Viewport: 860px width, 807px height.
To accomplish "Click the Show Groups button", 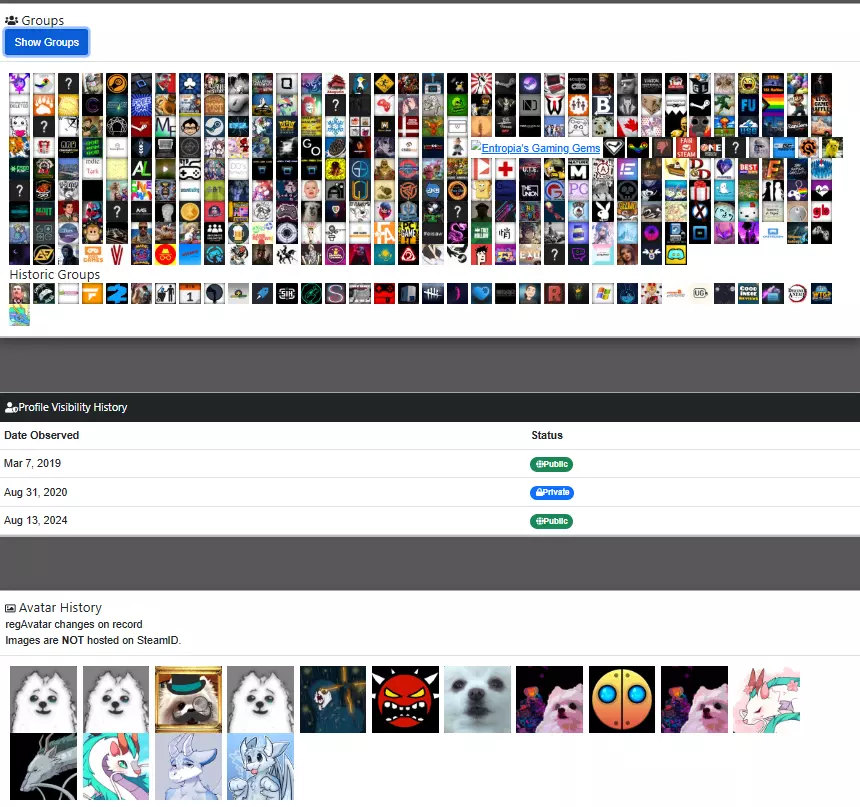I will tap(47, 42).
